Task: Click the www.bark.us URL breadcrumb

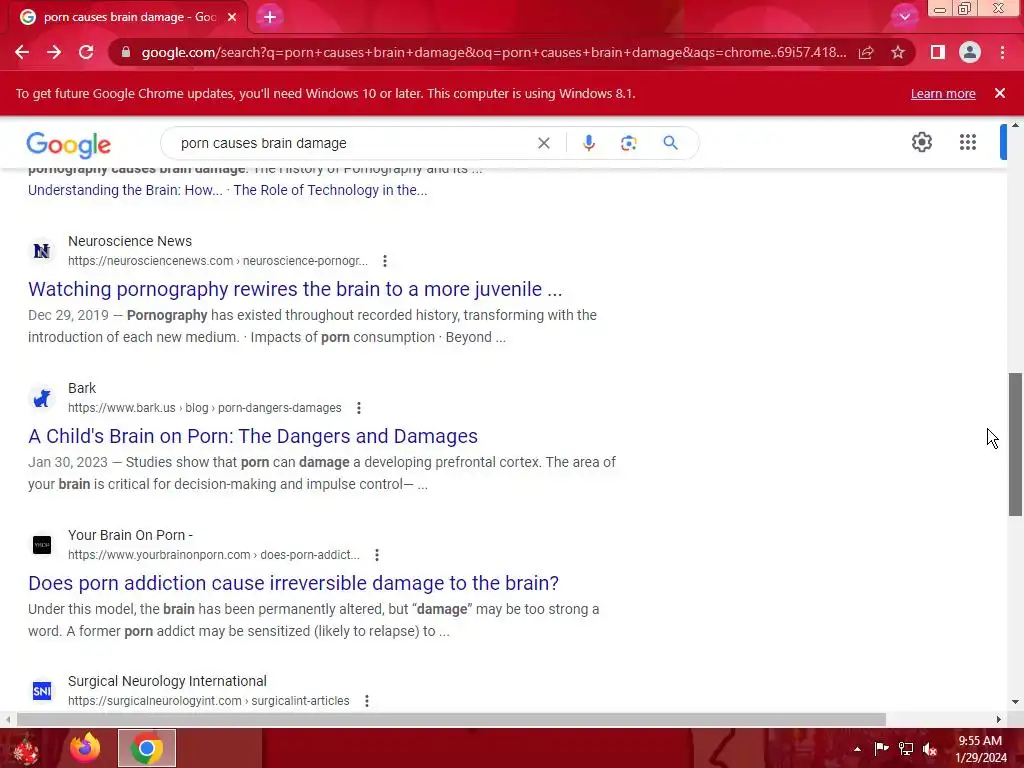Action: click(204, 408)
